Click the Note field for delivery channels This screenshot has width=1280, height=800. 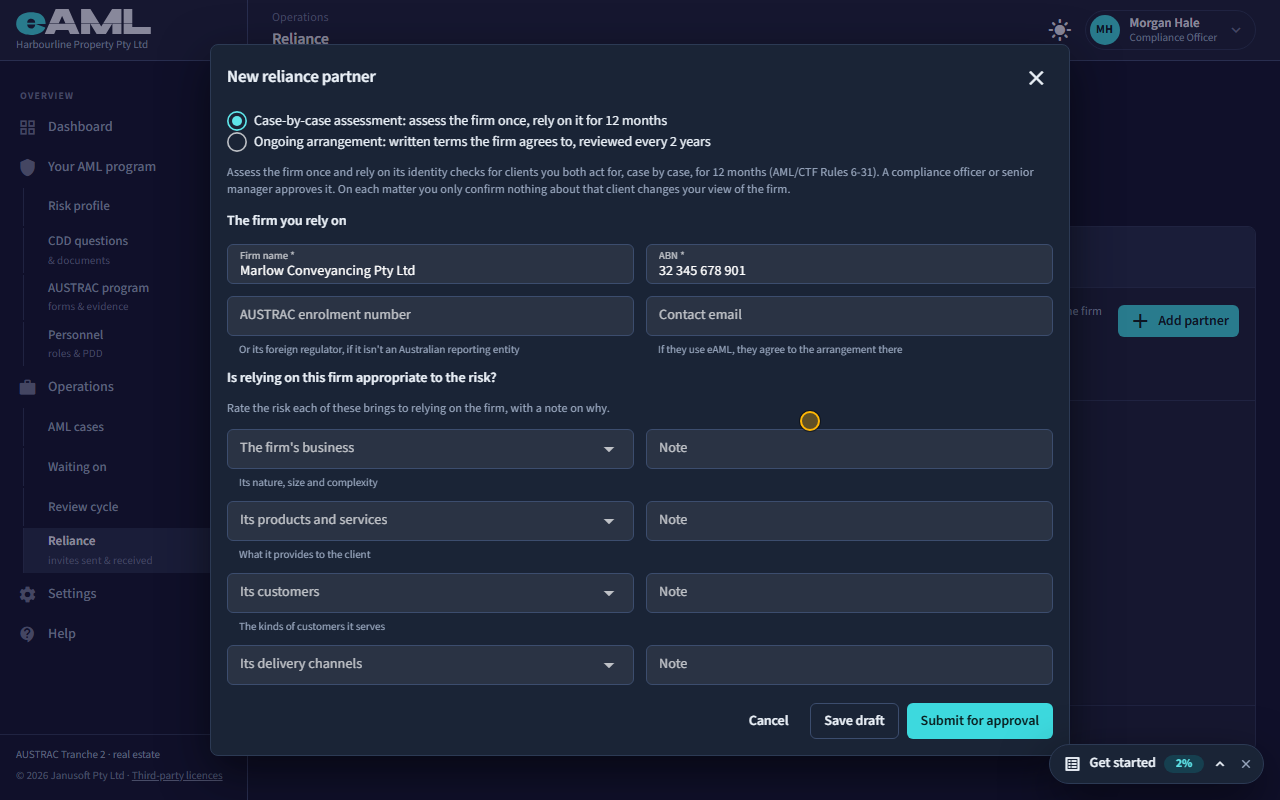pos(849,665)
